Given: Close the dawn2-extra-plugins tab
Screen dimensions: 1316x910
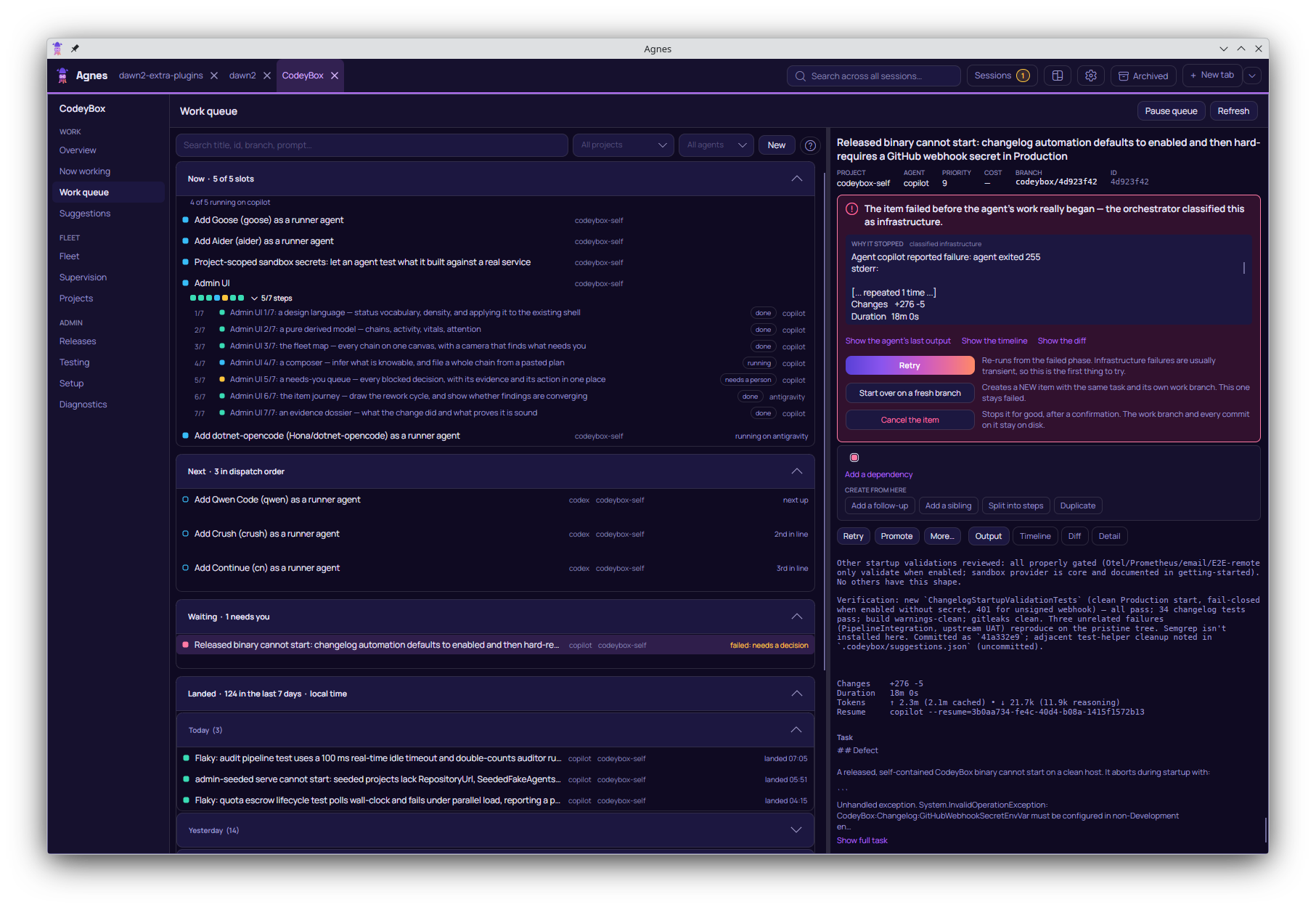Looking at the screenshot, I should (x=214, y=76).
